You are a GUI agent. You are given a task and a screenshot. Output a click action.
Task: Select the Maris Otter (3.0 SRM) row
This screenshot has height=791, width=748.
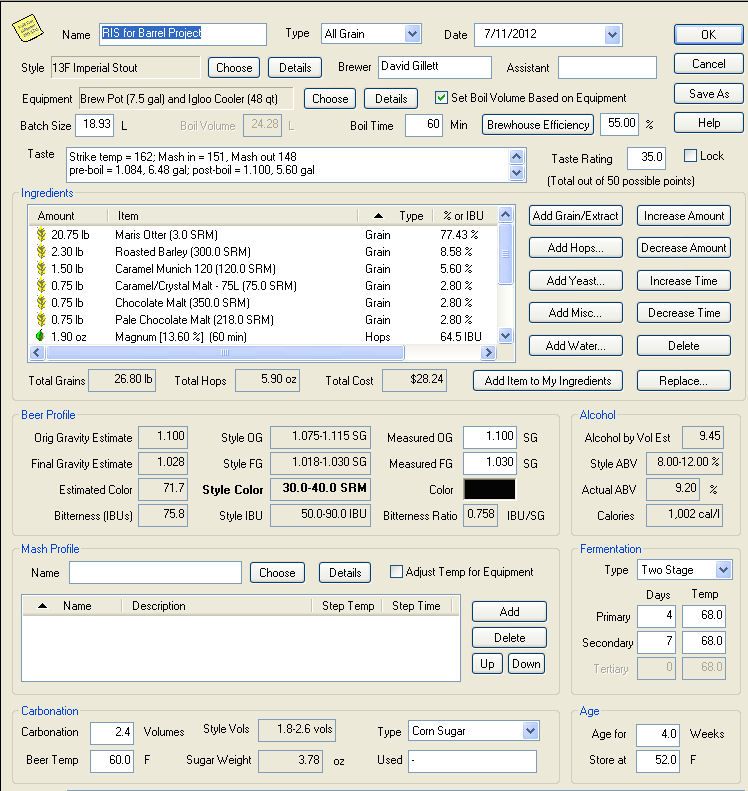[x=262, y=235]
